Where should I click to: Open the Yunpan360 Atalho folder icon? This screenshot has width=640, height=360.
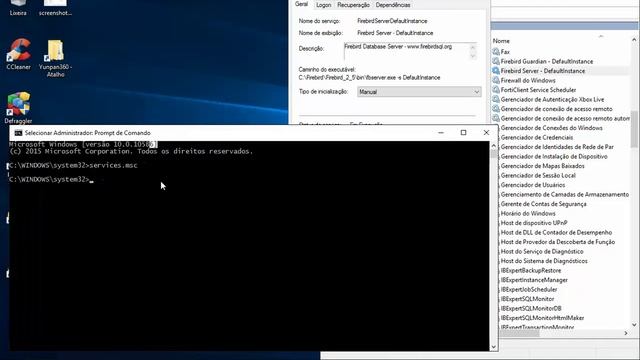56,58
